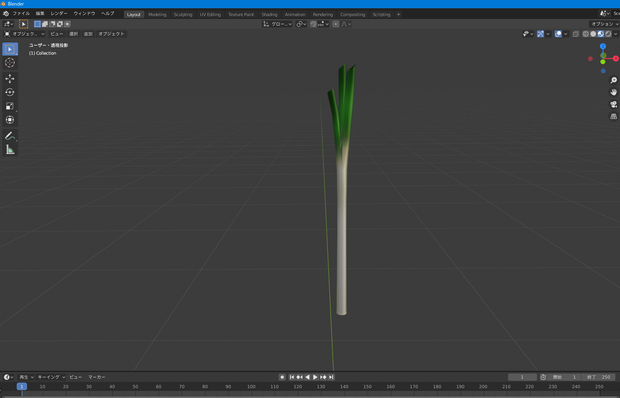The width and height of the screenshot is (620, 398).
Task: Open the ヘルプ menu
Action: 107,14
